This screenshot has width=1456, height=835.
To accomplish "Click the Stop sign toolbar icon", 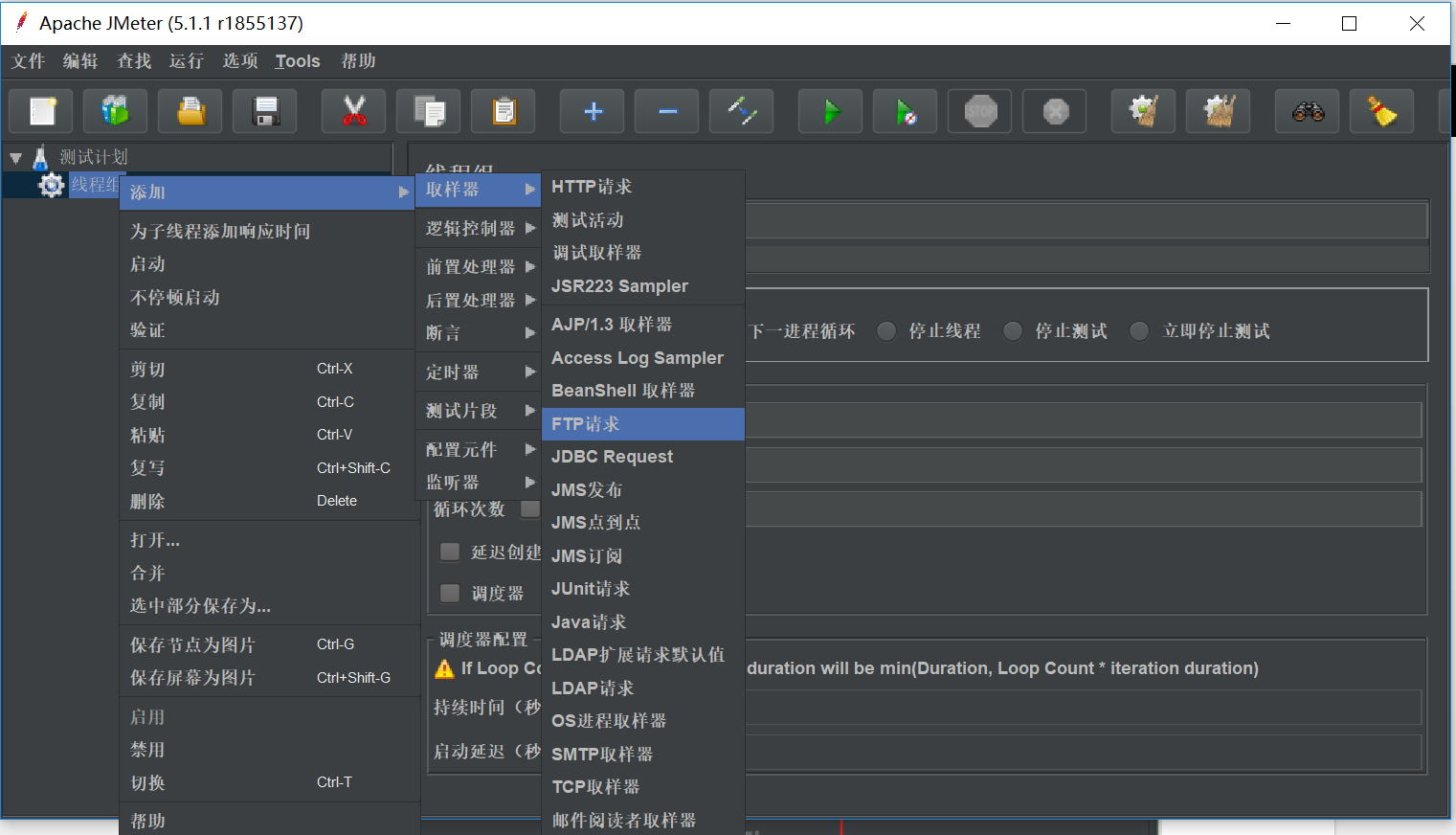I will [x=980, y=112].
